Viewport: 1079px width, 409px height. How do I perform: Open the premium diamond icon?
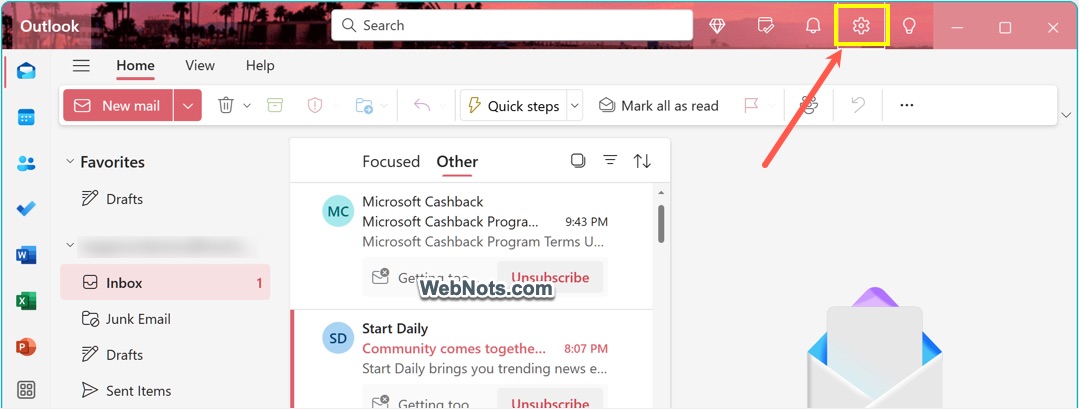[717, 26]
